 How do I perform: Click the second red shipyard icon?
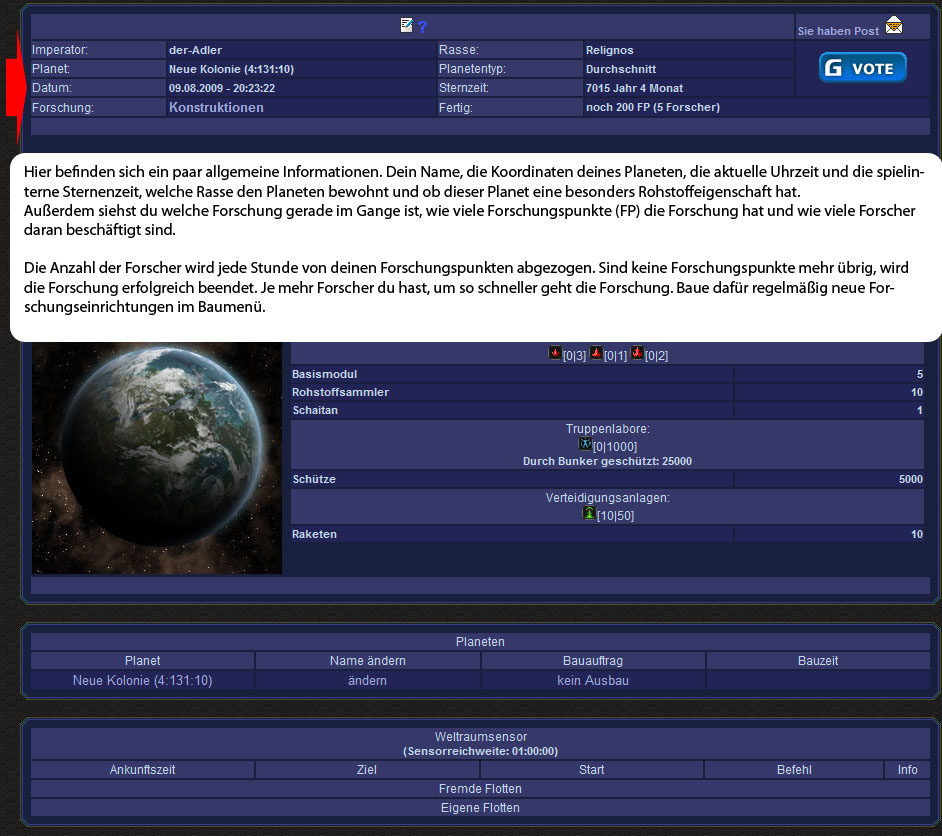click(x=596, y=354)
